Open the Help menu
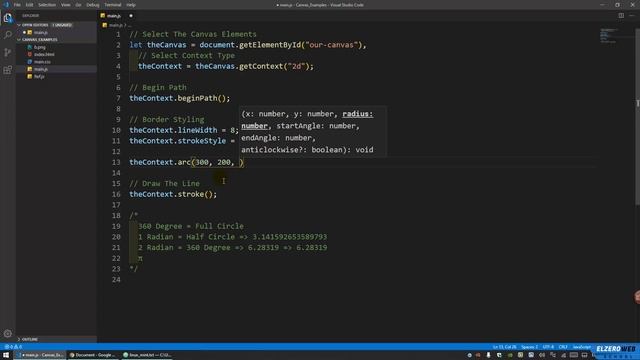 131,5
